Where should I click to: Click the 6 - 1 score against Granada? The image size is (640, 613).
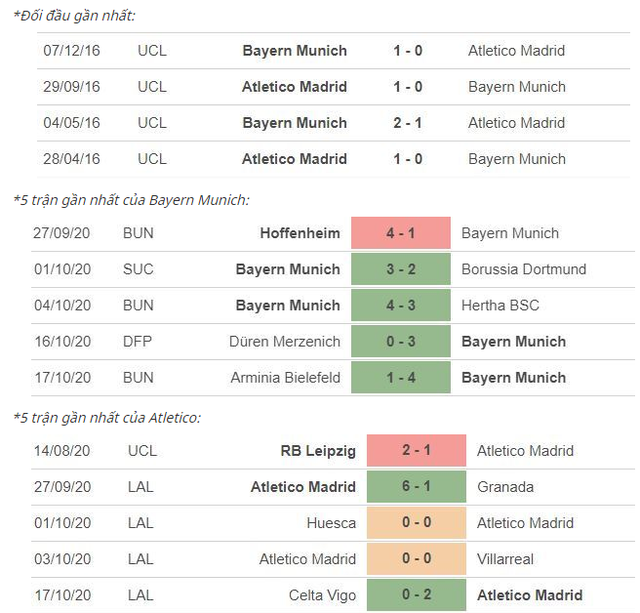pyautogui.click(x=416, y=487)
